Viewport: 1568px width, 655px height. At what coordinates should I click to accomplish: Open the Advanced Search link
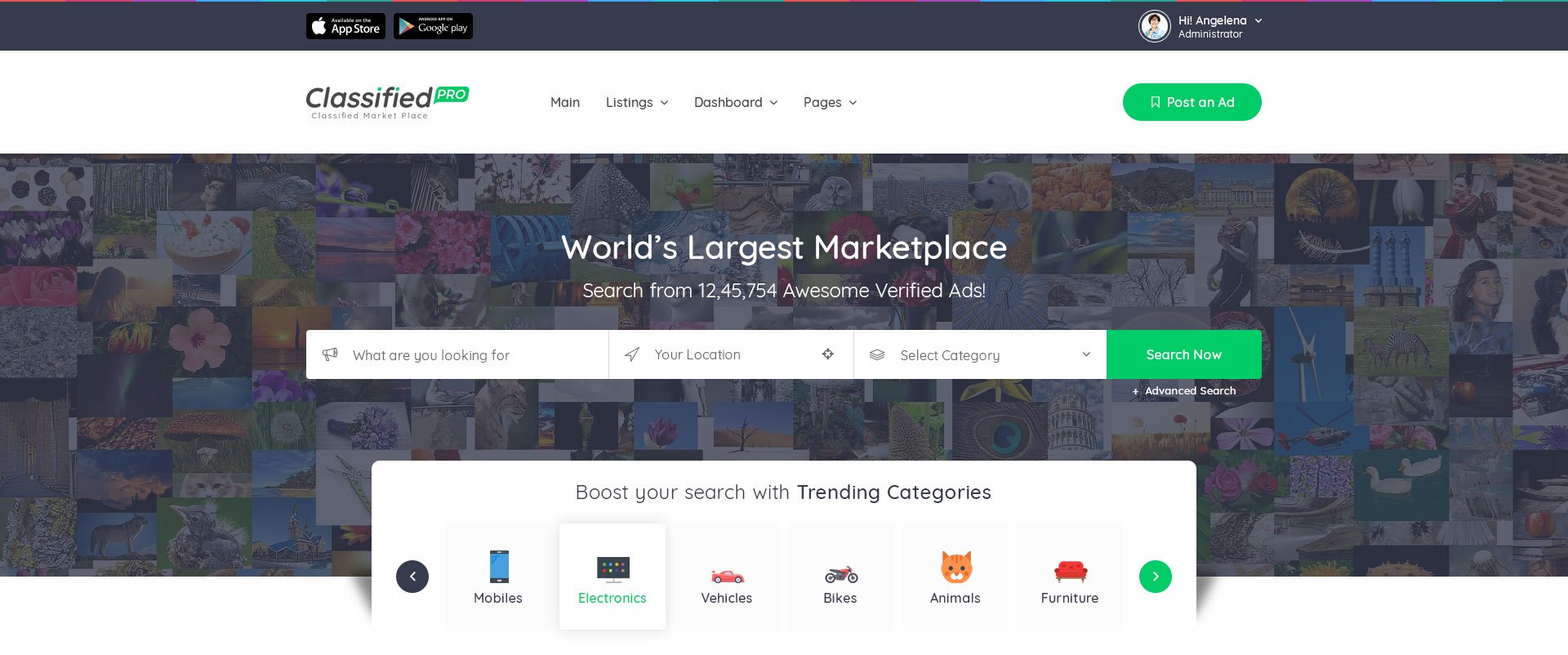[1184, 391]
